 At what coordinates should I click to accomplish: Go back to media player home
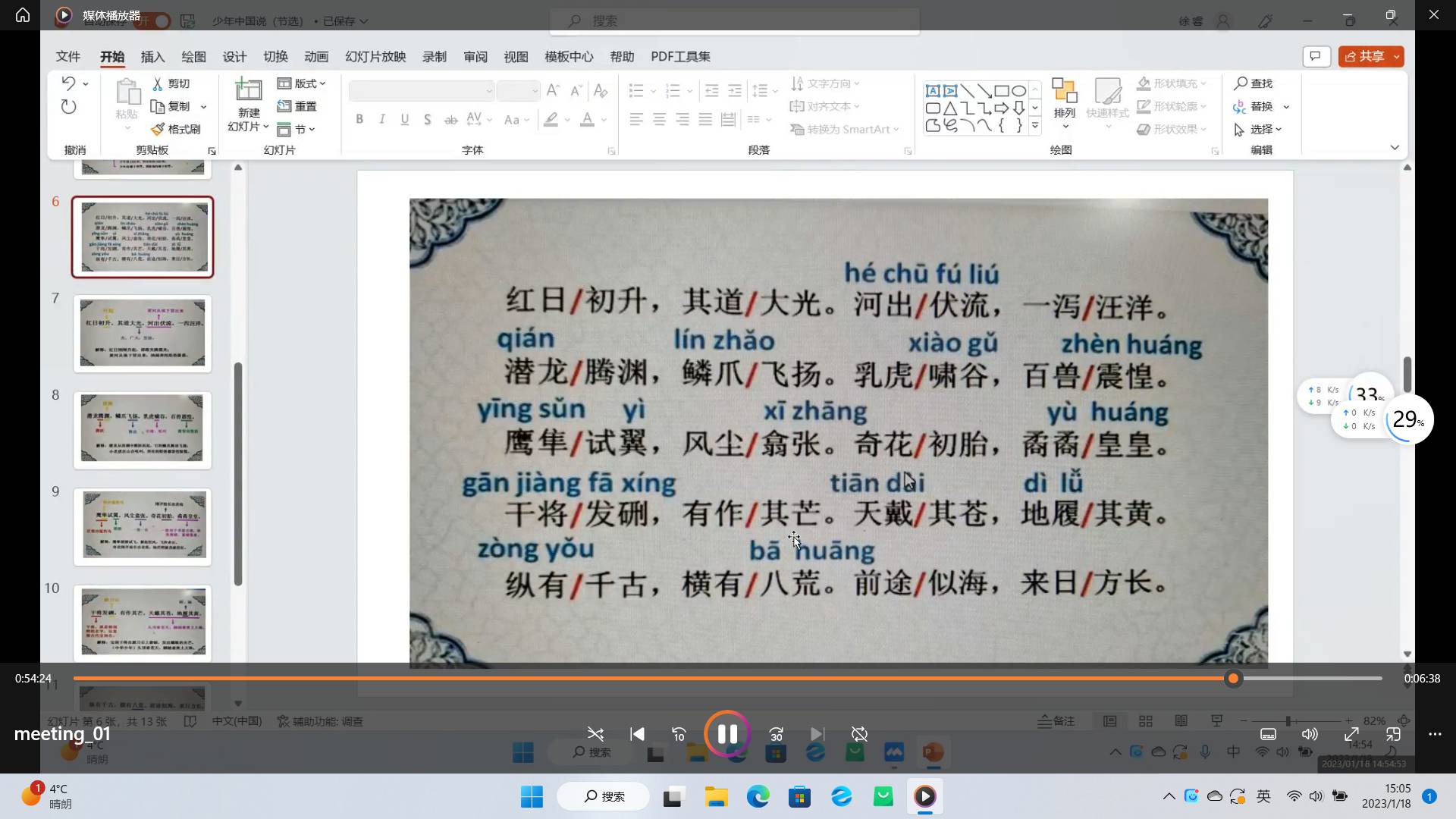coord(23,15)
